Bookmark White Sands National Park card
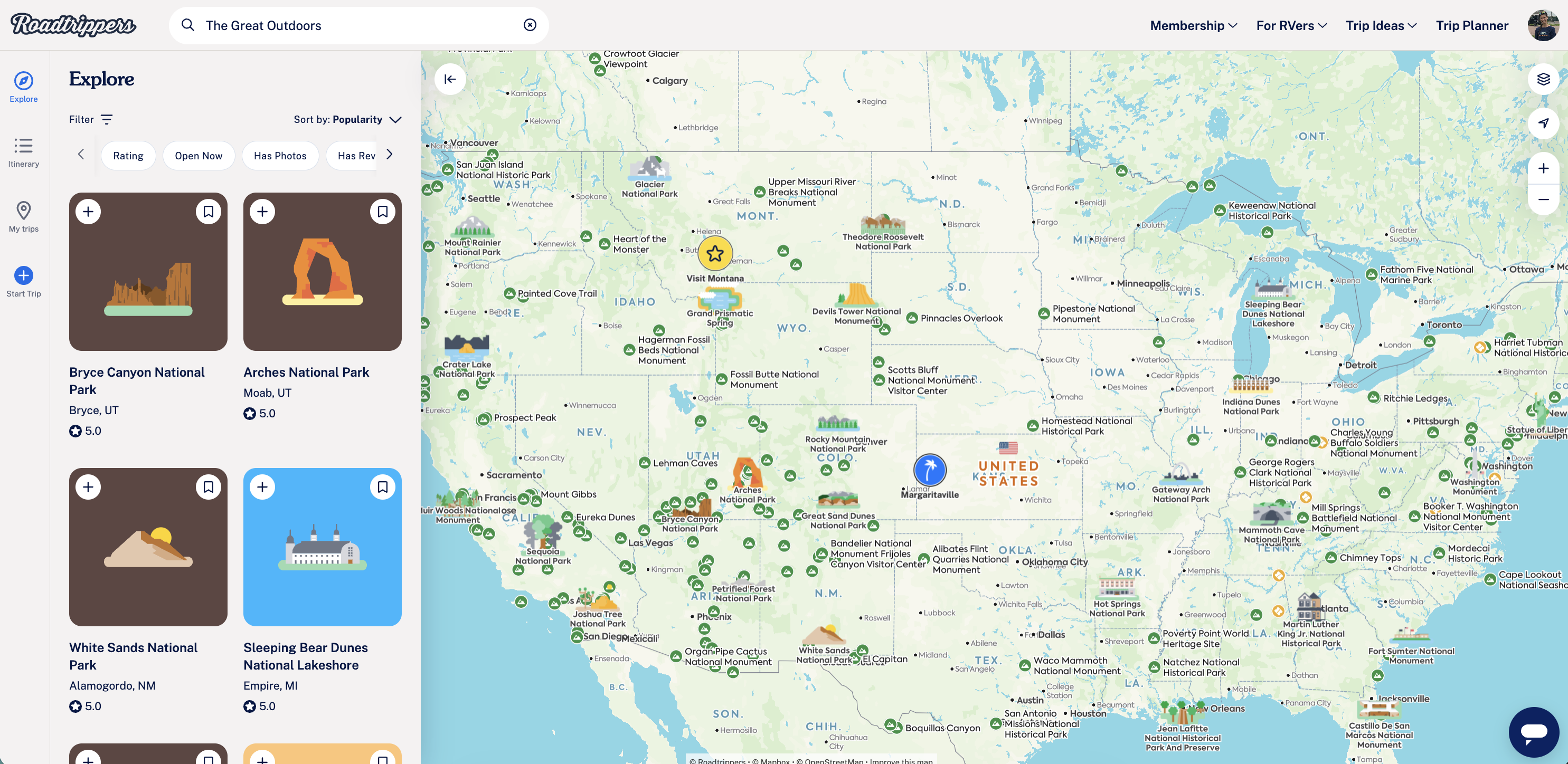Viewport: 1568px width, 764px height. pyautogui.click(x=208, y=487)
